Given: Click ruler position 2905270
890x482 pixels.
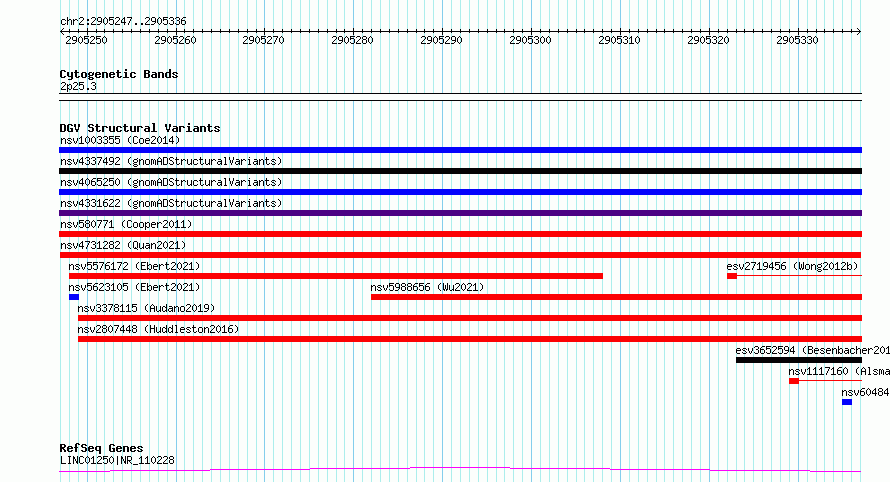Looking at the screenshot, I should (263, 40).
